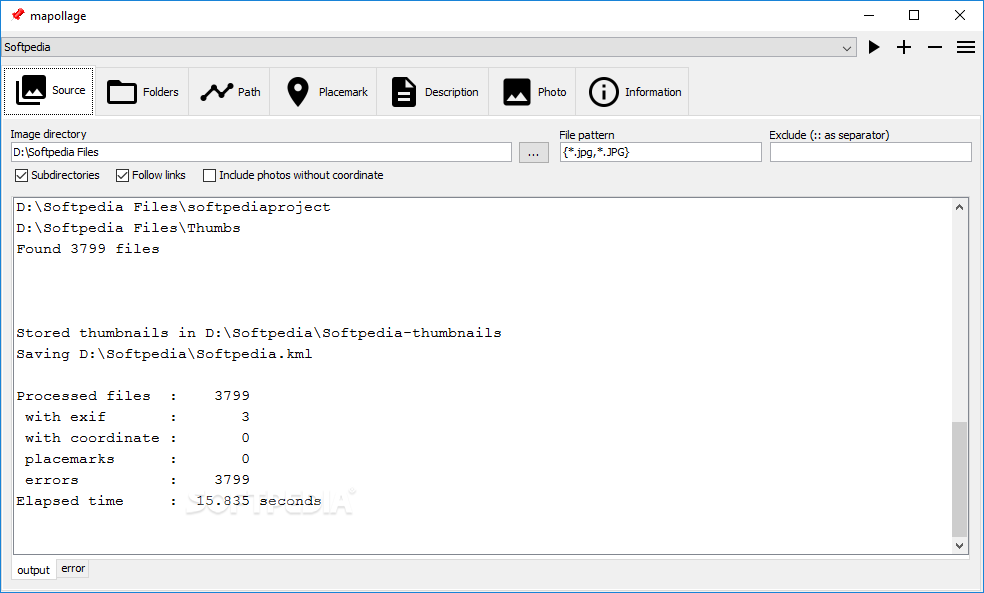984x593 pixels.
Task: Click the 'placemarks' log line
Action: pyautogui.click(x=137, y=459)
